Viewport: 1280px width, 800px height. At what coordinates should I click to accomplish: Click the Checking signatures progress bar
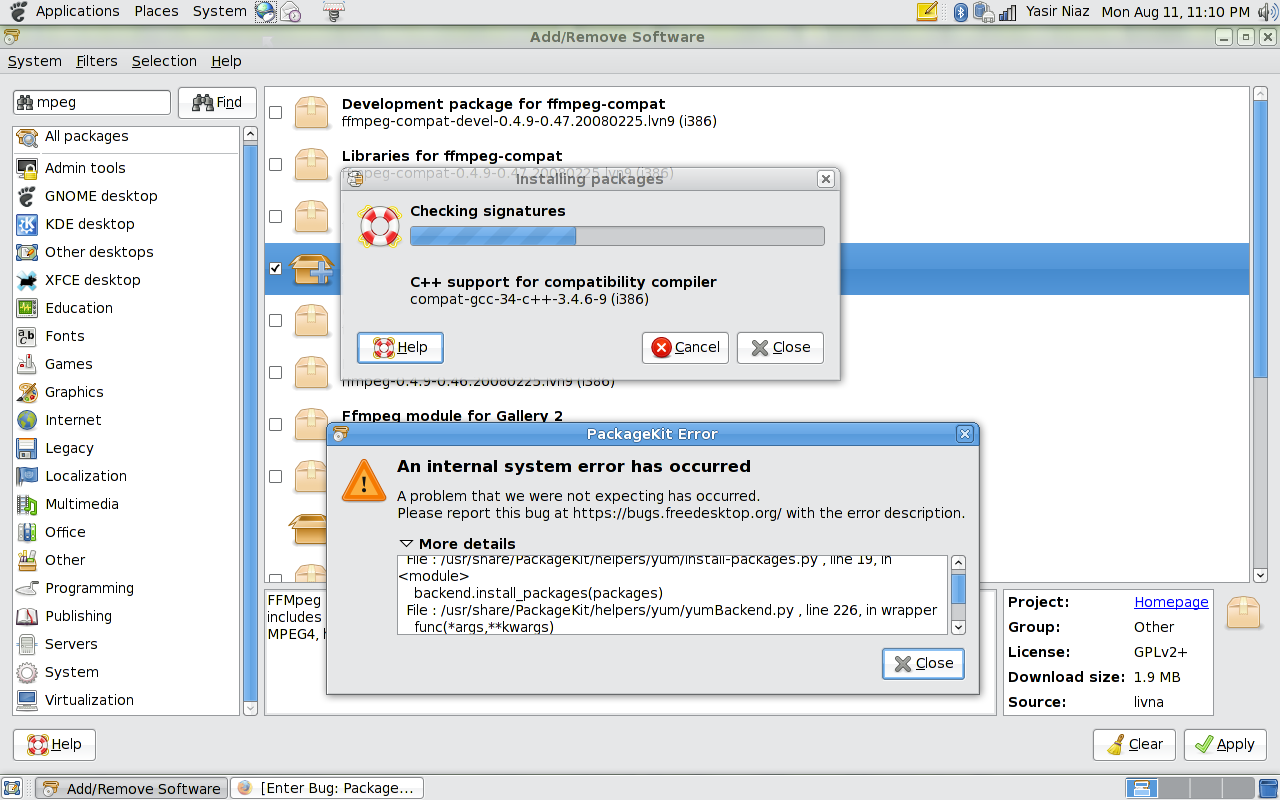pyautogui.click(x=617, y=236)
